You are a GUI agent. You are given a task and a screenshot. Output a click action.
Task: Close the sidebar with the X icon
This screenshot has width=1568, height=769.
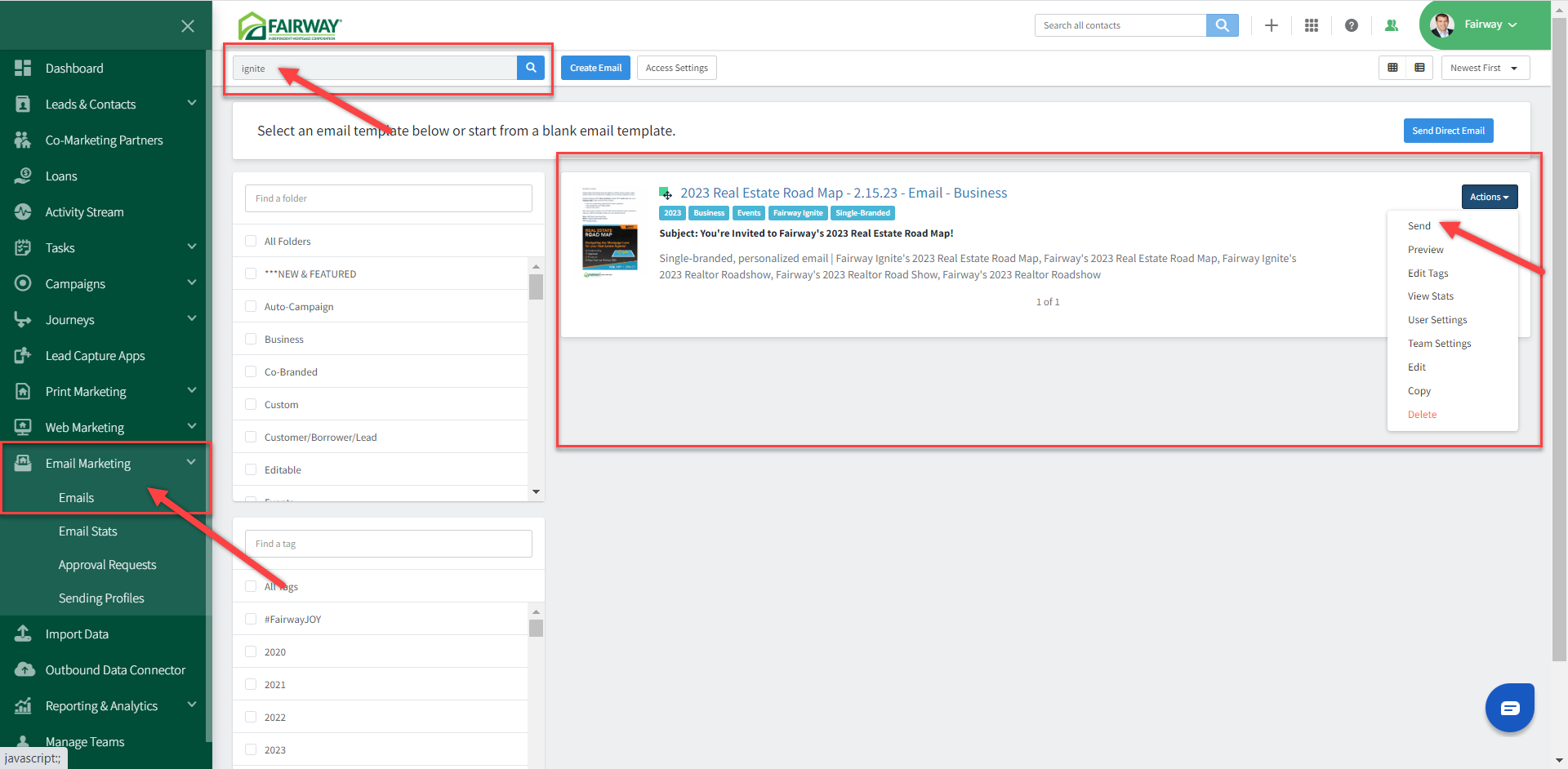(188, 26)
